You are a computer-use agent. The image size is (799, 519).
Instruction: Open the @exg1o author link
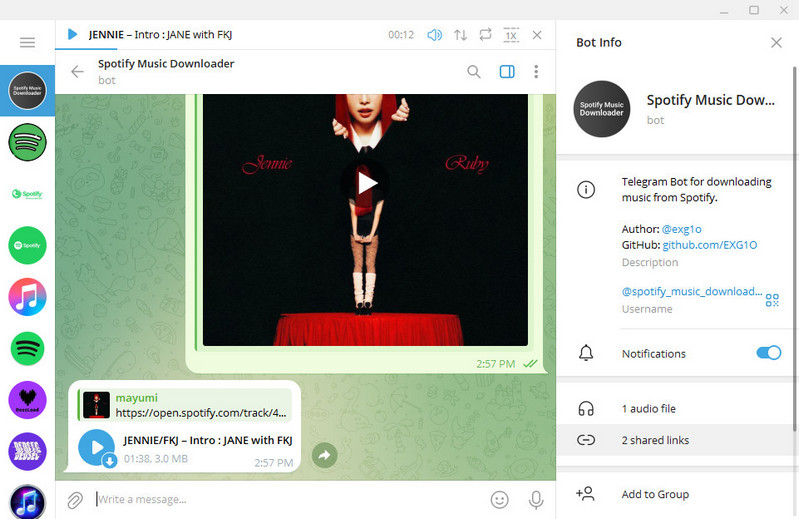pos(681,229)
